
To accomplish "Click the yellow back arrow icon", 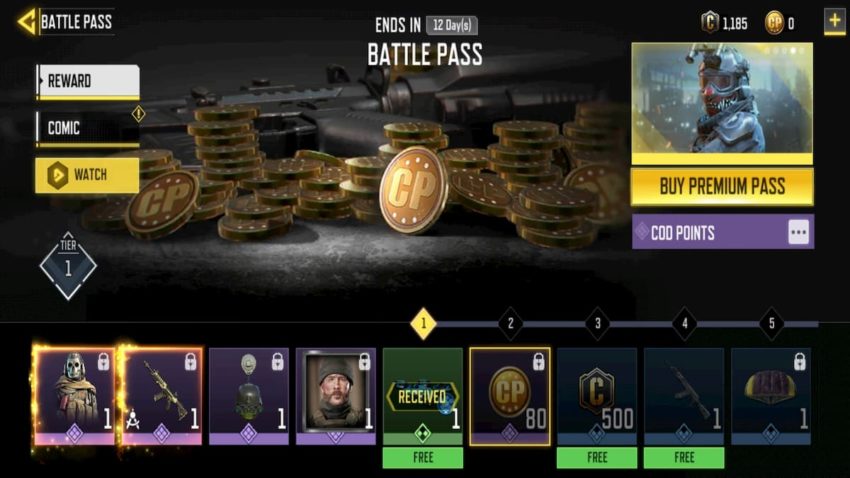I will click(27, 22).
